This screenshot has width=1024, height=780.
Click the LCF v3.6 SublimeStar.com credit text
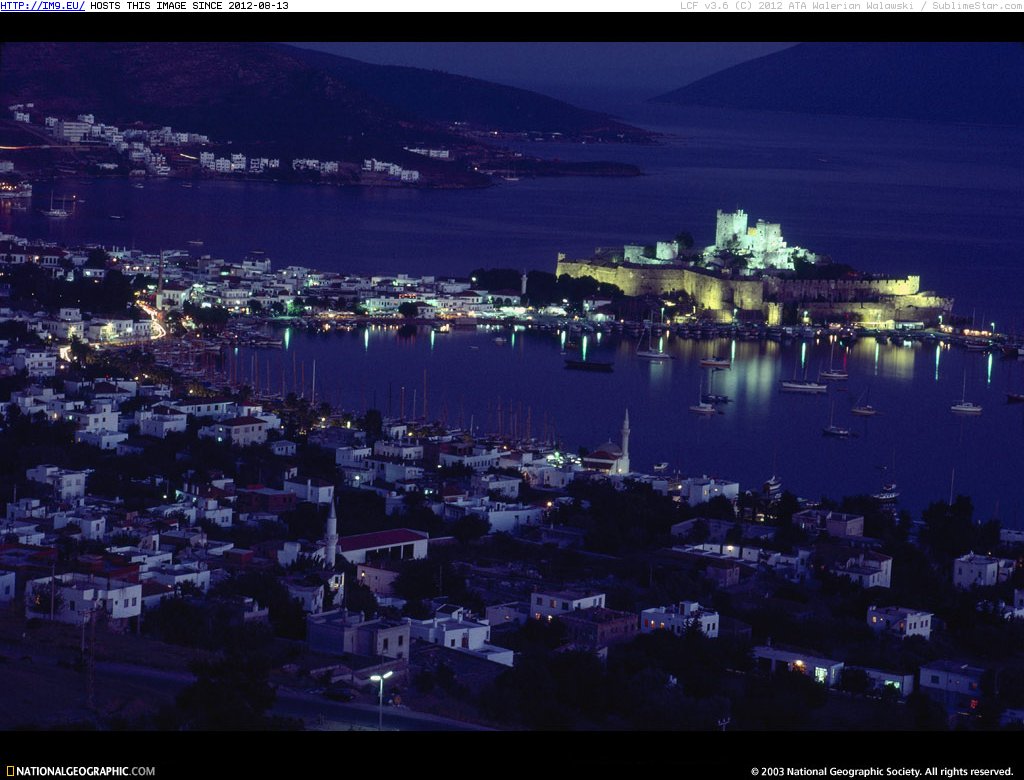point(851,5)
